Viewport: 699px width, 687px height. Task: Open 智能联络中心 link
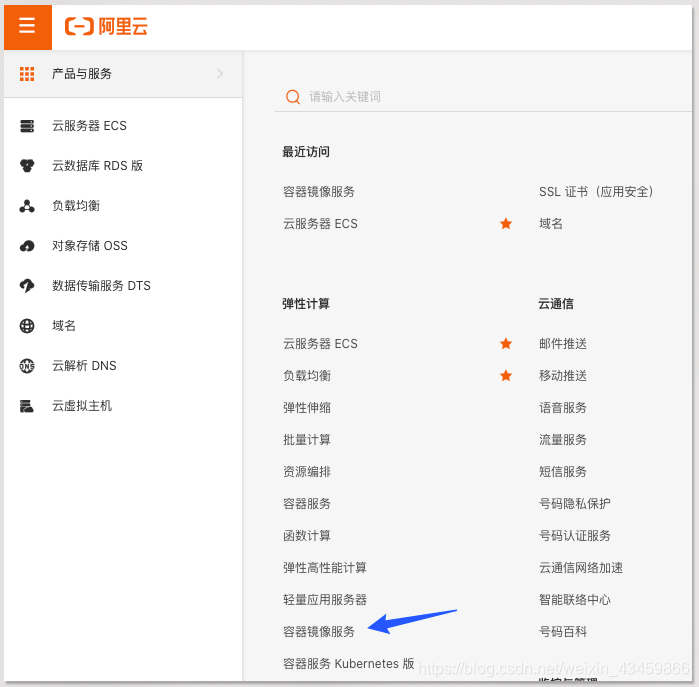click(x=575, y=600)
